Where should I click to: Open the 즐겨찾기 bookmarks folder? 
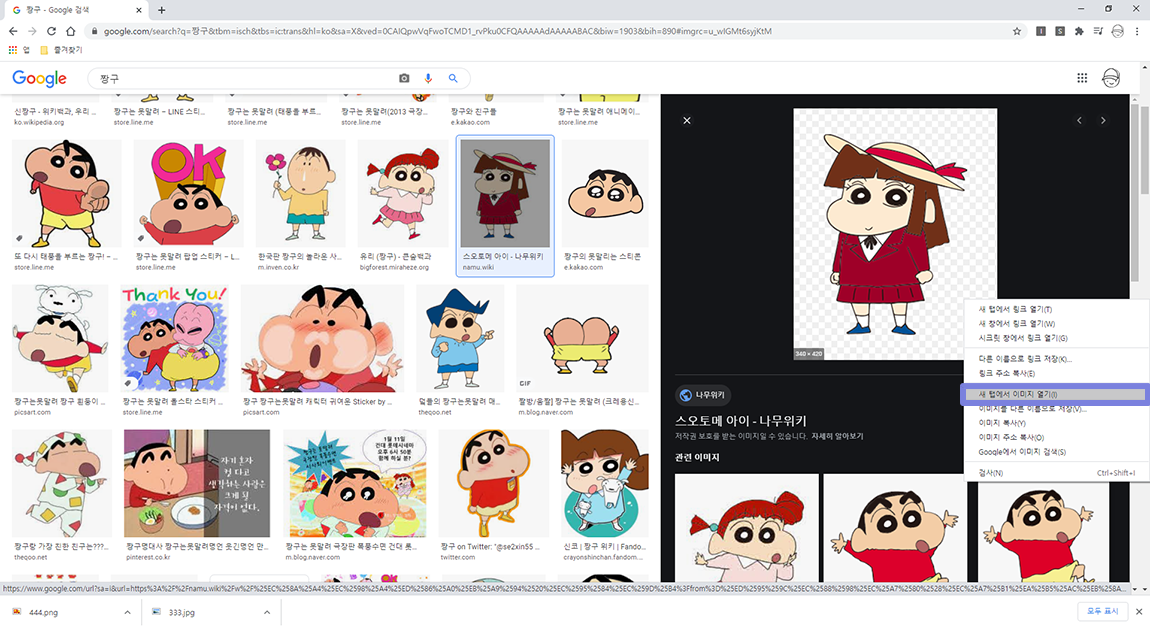click(x=61, y=50)
